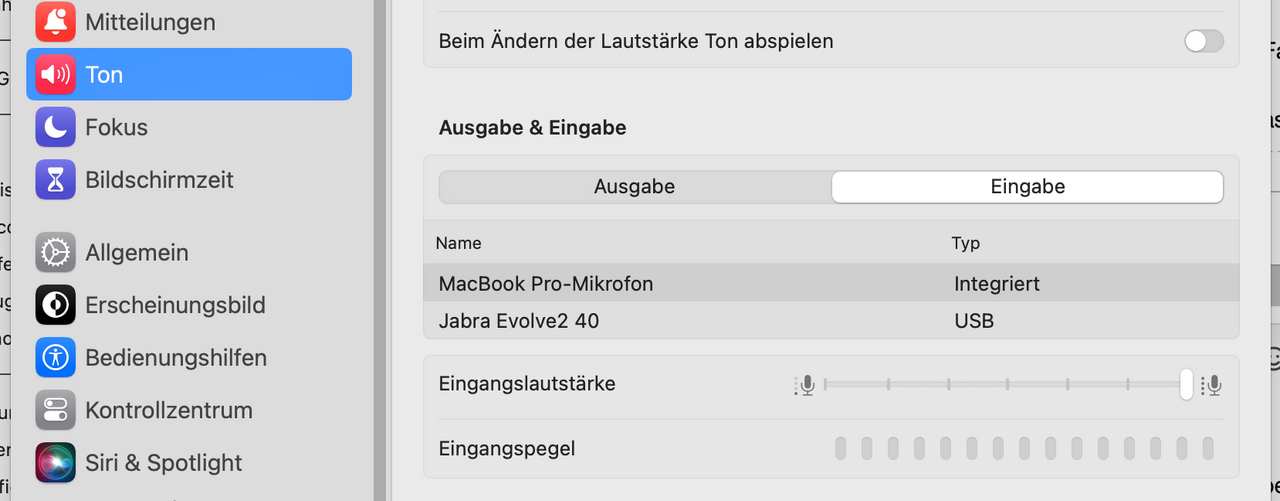Image resolution: width=1280 pixels, height=501 pixels.
Task: Click the Kontrollzentrum switches icon
Action: click(55, 410)
